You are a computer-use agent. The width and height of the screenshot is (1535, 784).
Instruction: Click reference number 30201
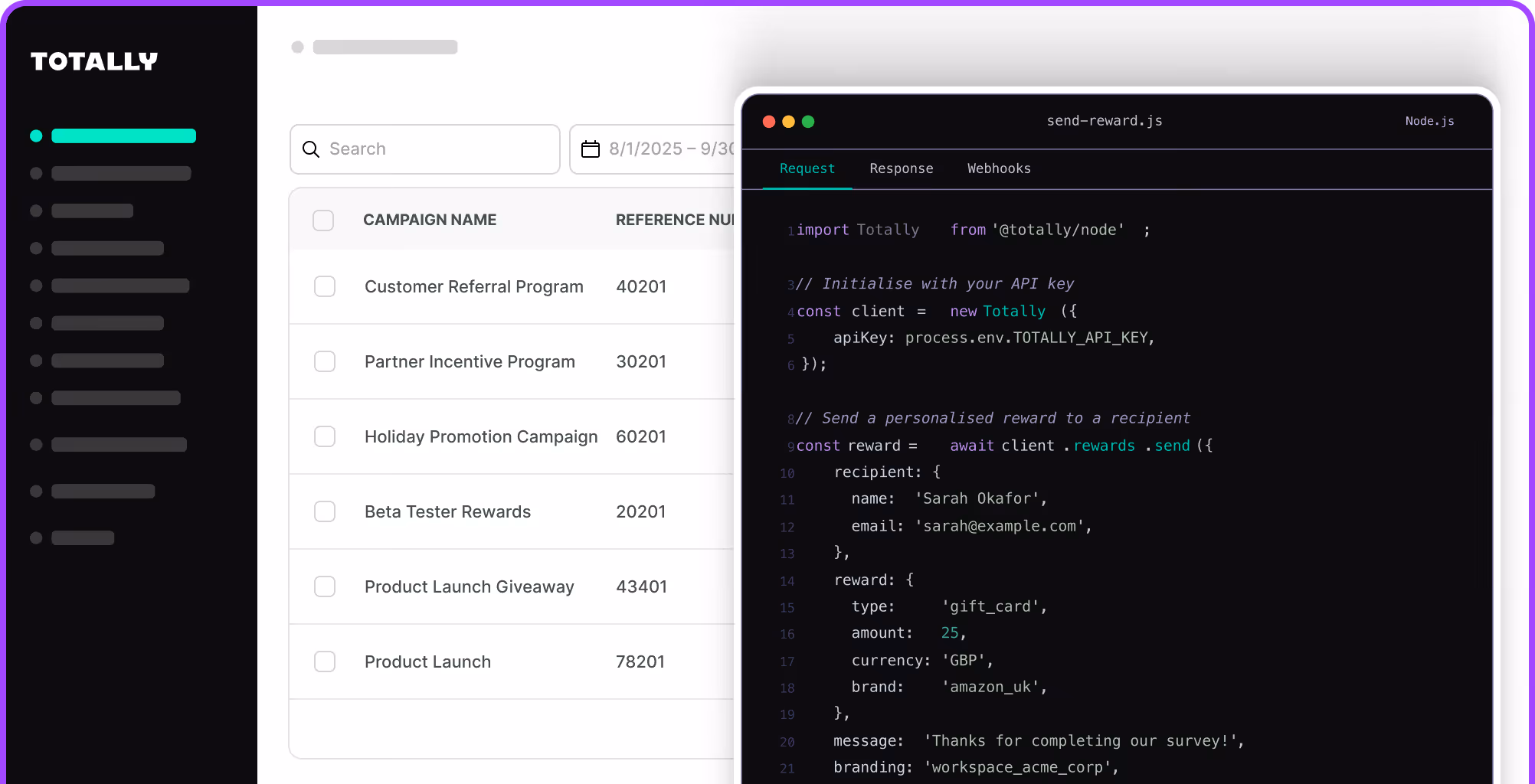(641, 361)
